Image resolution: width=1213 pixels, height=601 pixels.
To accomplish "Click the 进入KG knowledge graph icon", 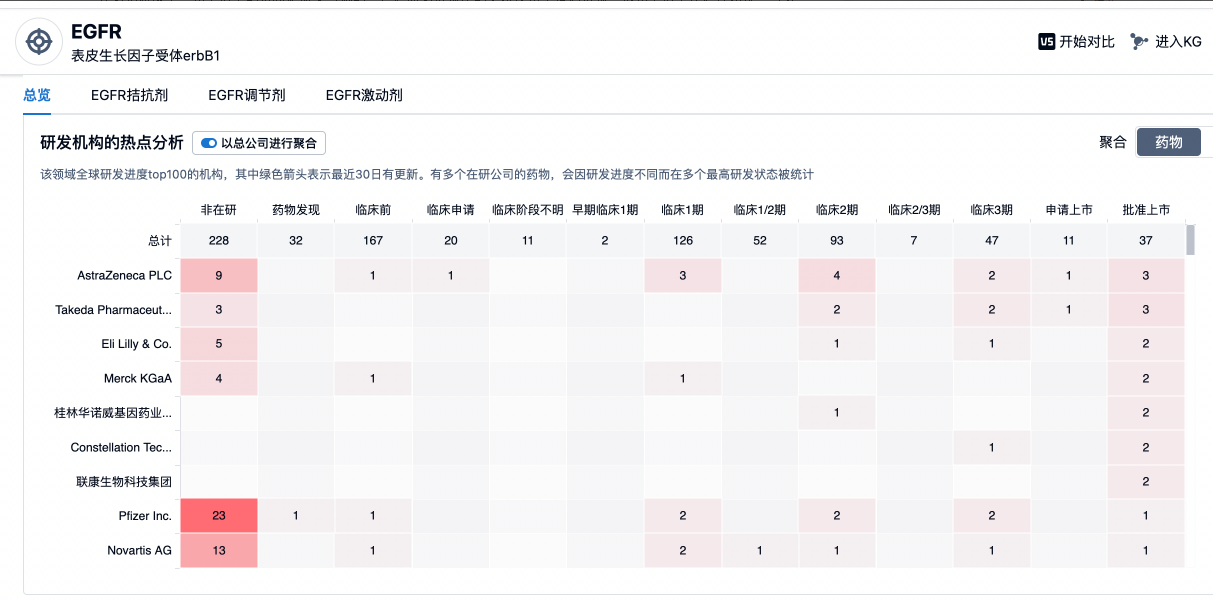I will pos(1139,42).
